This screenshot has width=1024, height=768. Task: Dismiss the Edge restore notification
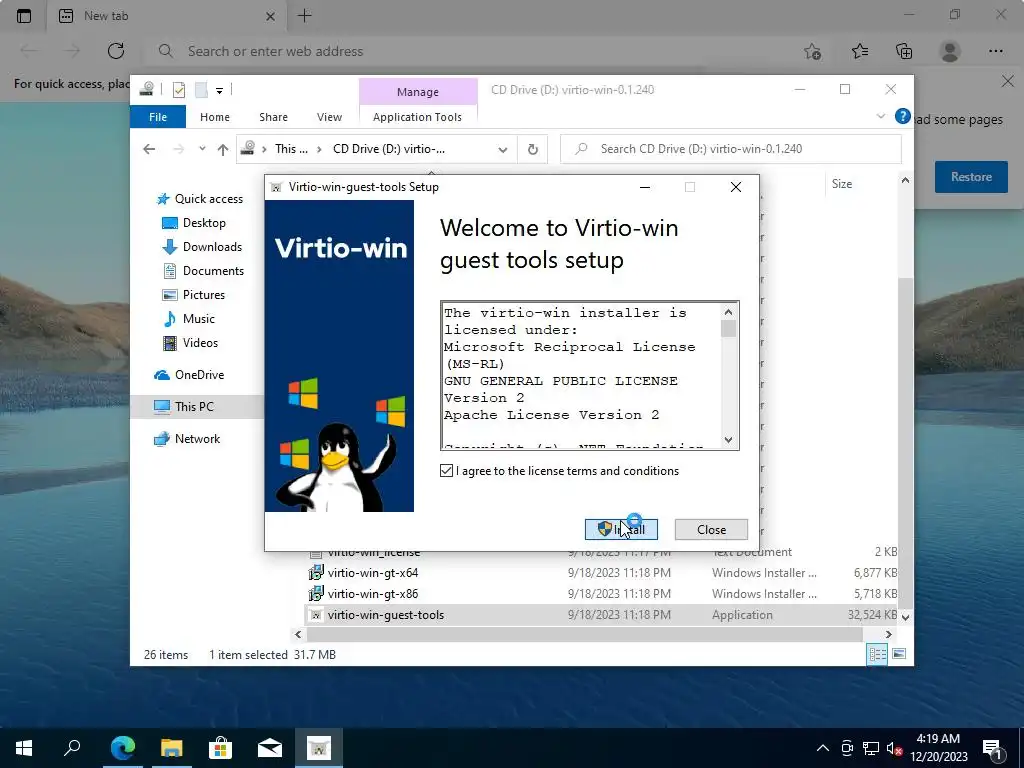1008,81
